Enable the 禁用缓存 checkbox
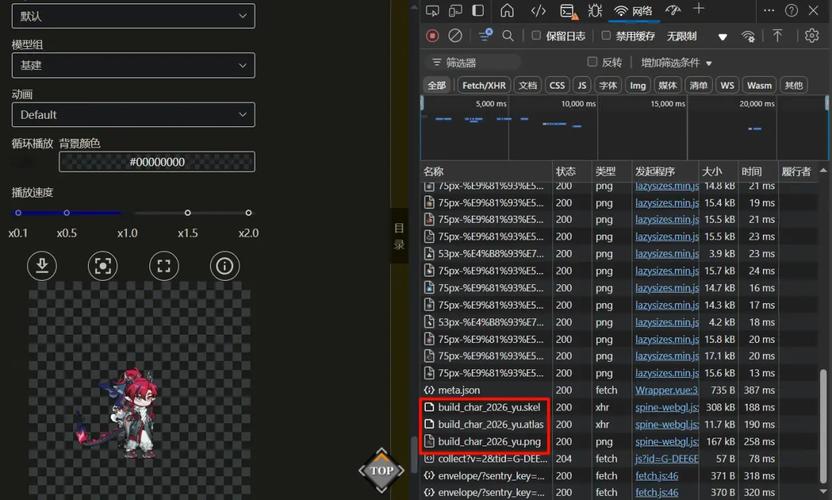The height and width of the screenshot is (500, 832). (x=606, y=36)
